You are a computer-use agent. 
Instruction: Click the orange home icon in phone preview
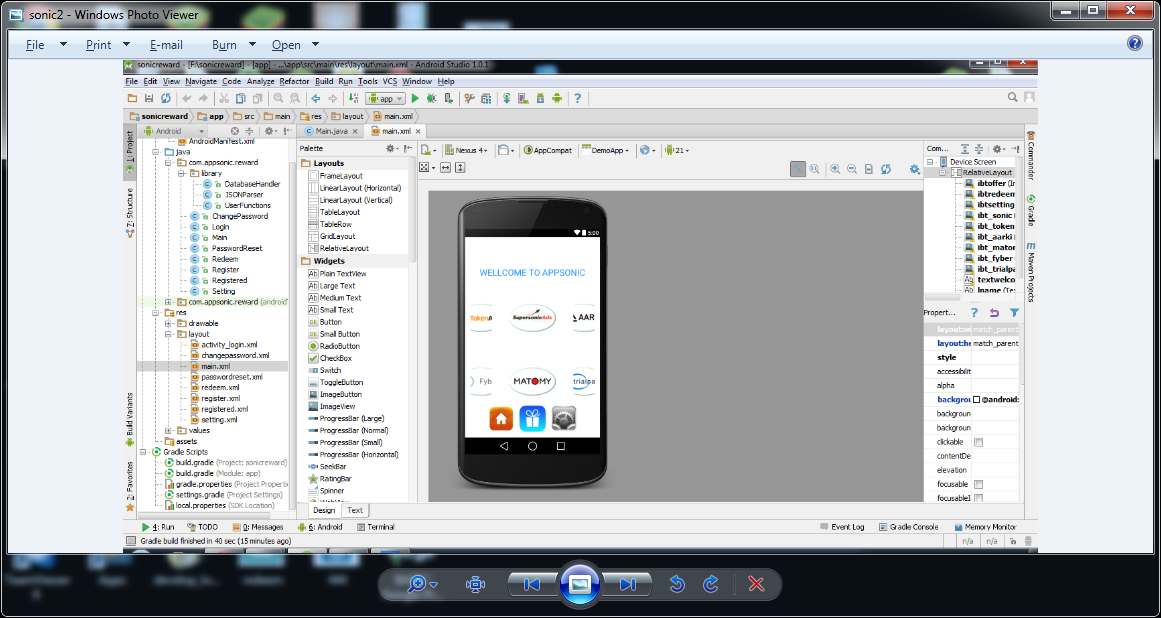(501, 418)
